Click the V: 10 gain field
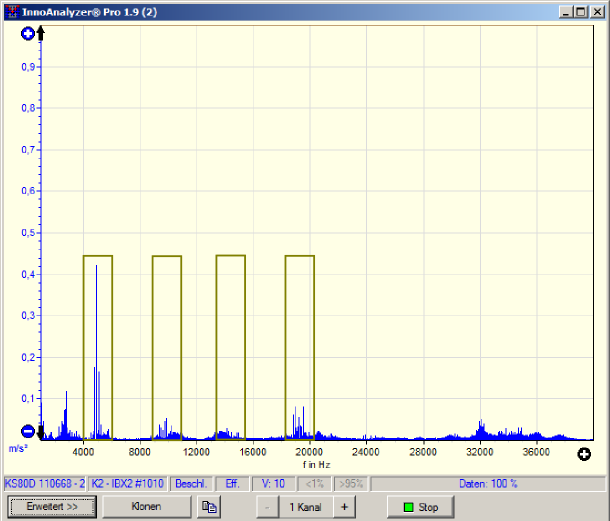The width and height of the screenshot is (610, 521). [x=274, y=484]
